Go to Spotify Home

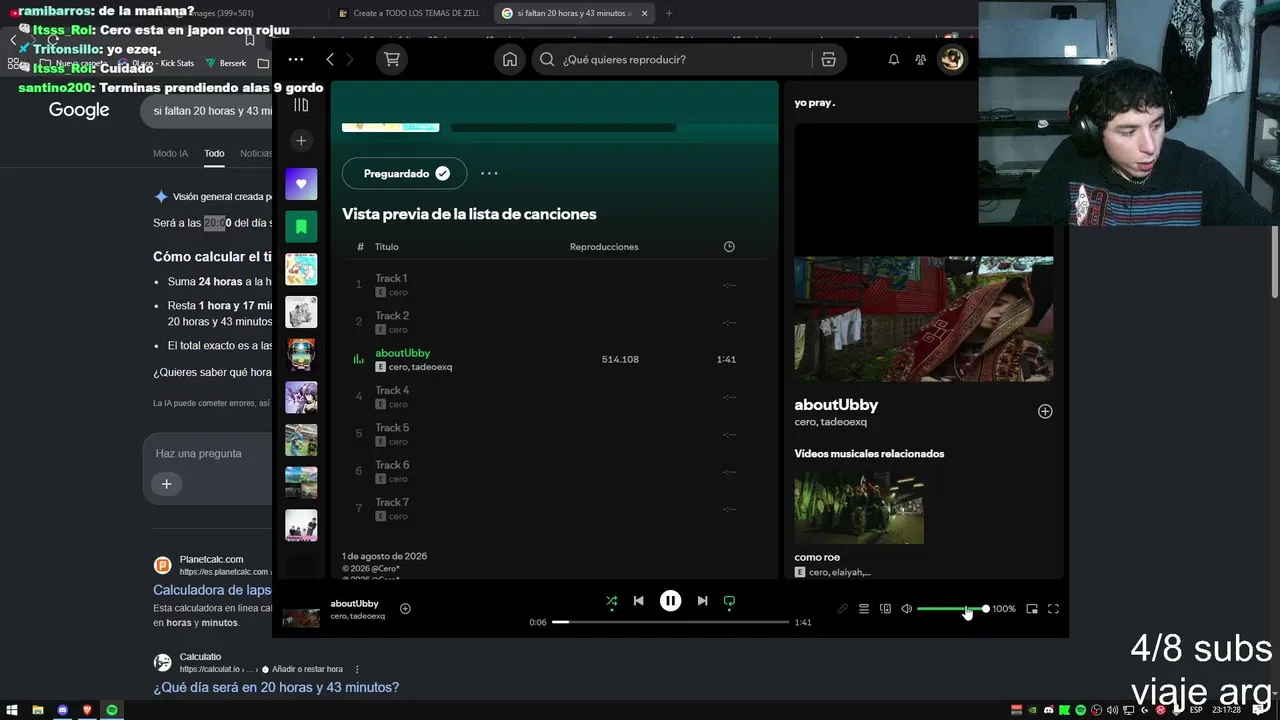[510, 60]
